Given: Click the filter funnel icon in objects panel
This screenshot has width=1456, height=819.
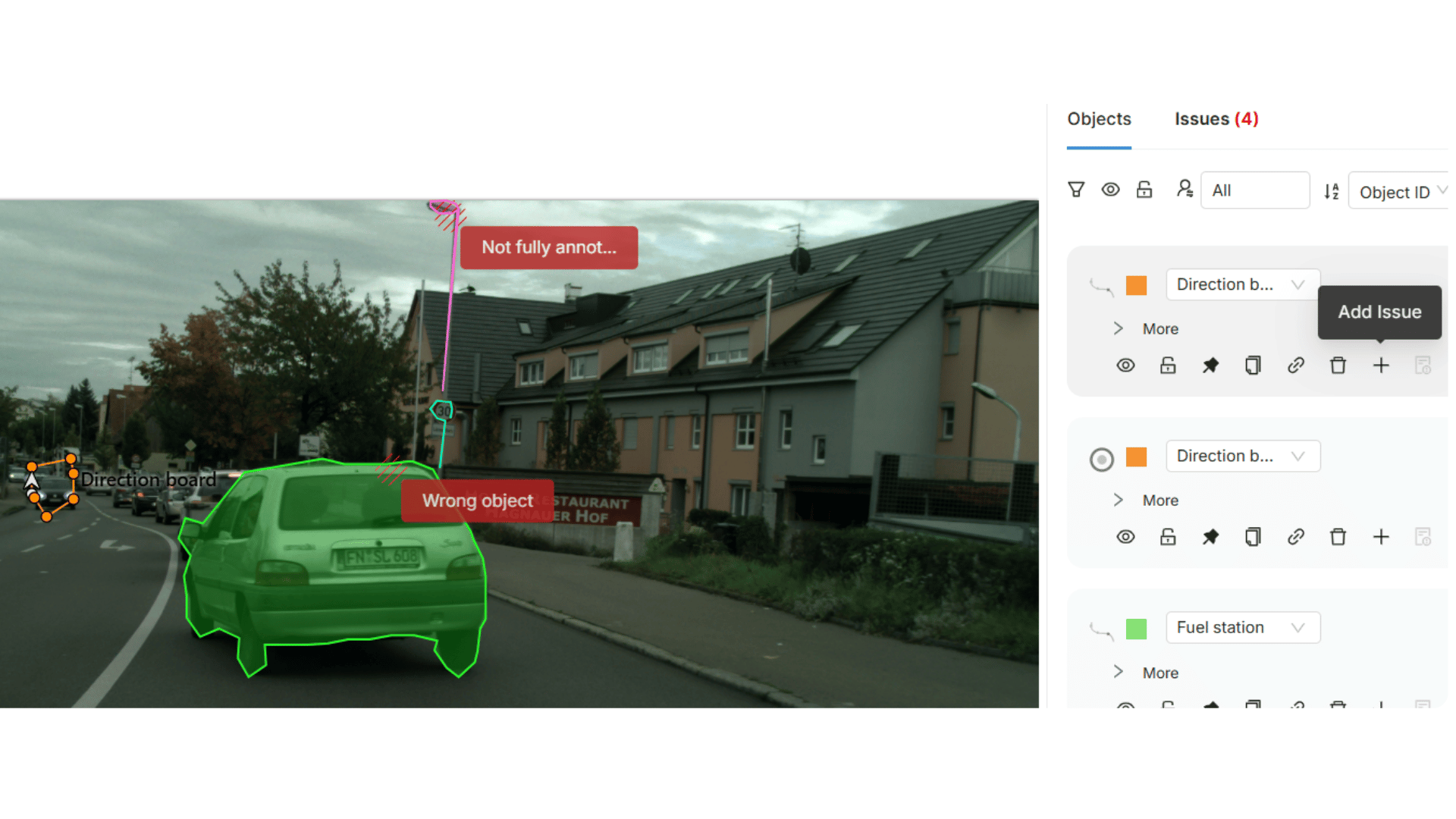Looking at the screenshot, I should [x=1075, y=190].
